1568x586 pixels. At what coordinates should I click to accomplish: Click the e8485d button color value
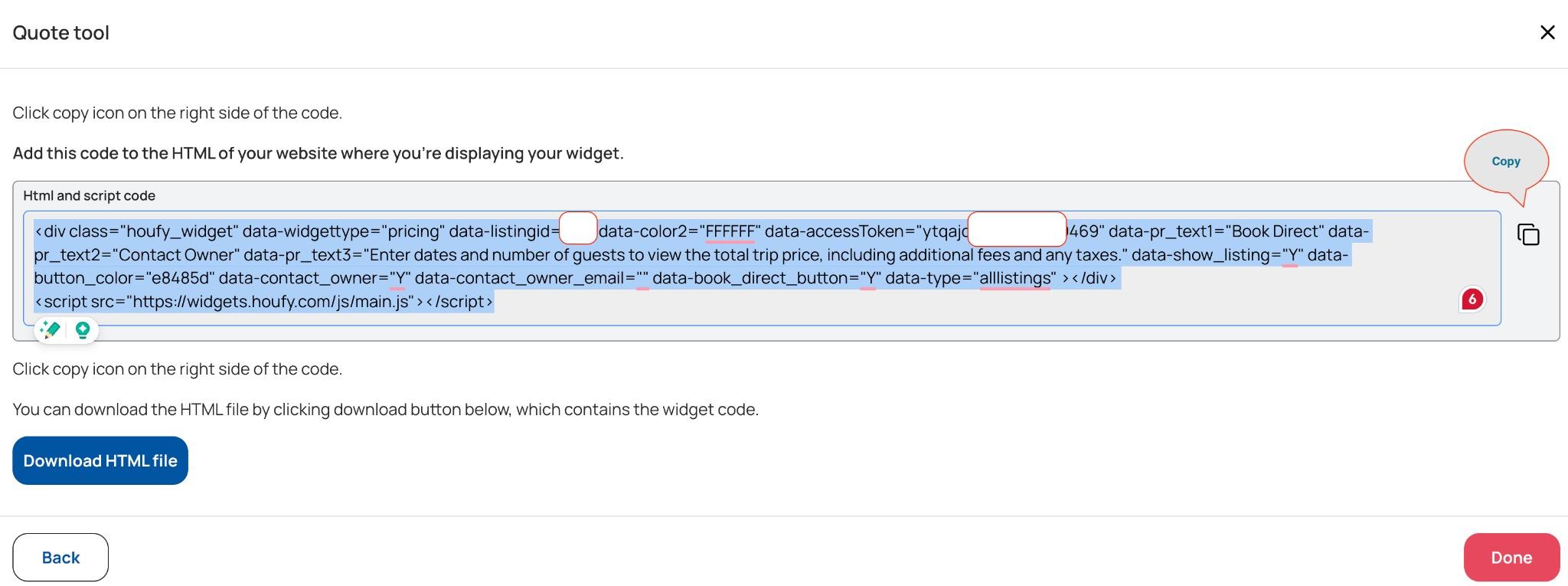click(171, 278)
